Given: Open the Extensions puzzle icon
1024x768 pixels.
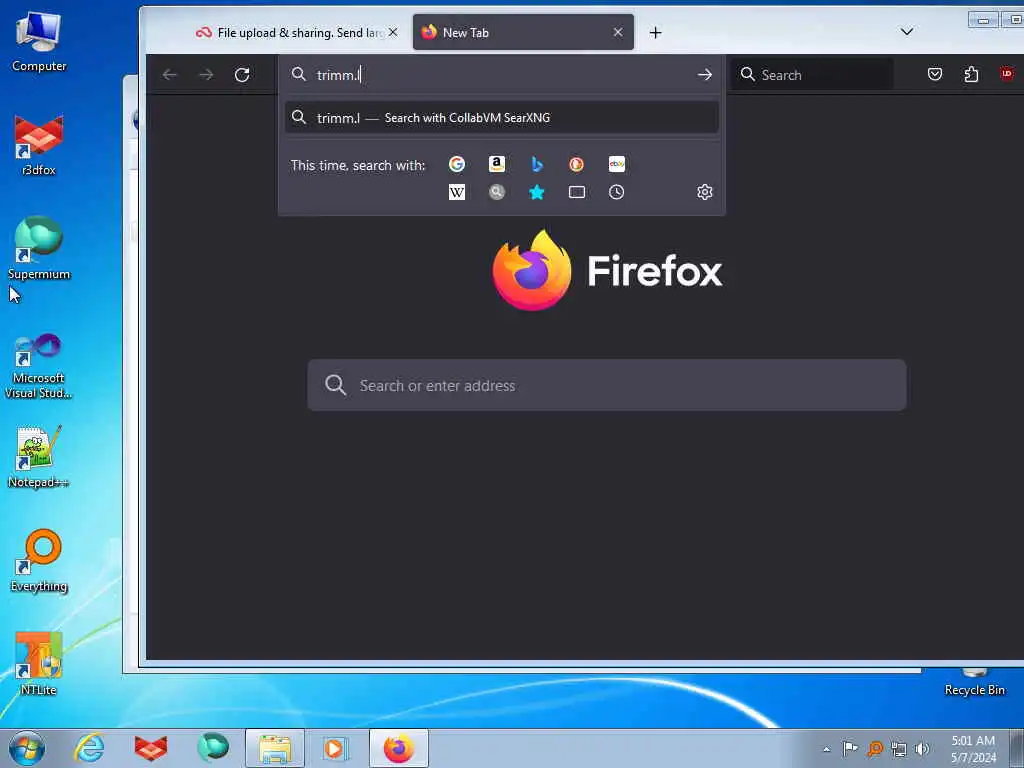Looking at the screenshot, I should [971, 74].
